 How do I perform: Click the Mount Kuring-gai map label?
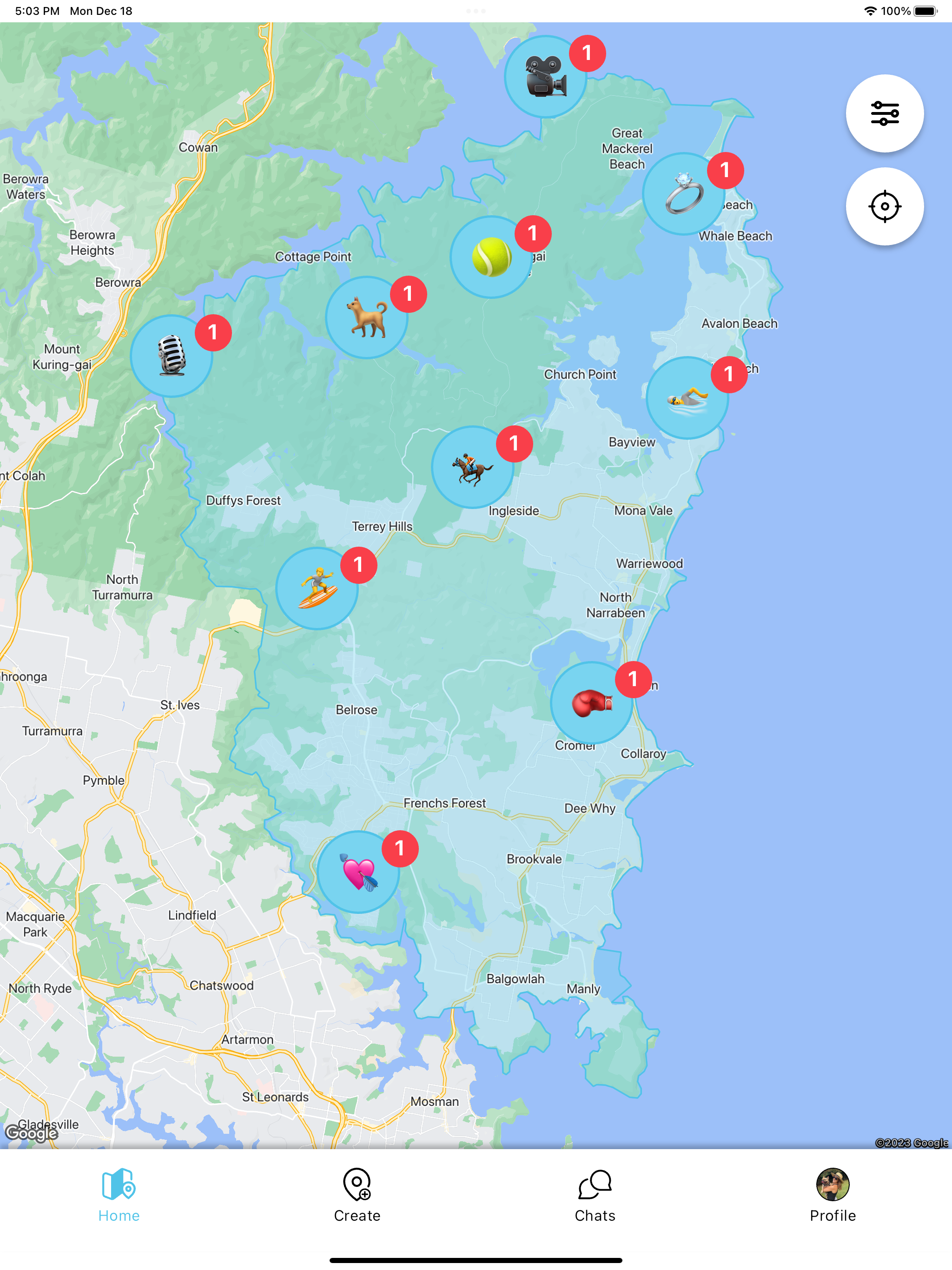(x=62, y=357)
